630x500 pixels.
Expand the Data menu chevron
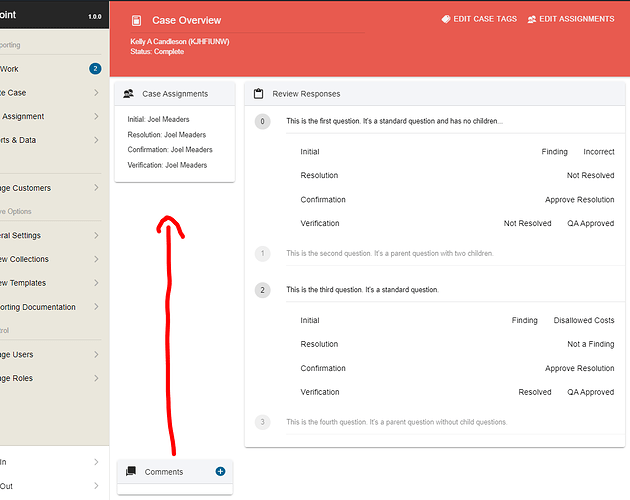(x=96, y=140)
